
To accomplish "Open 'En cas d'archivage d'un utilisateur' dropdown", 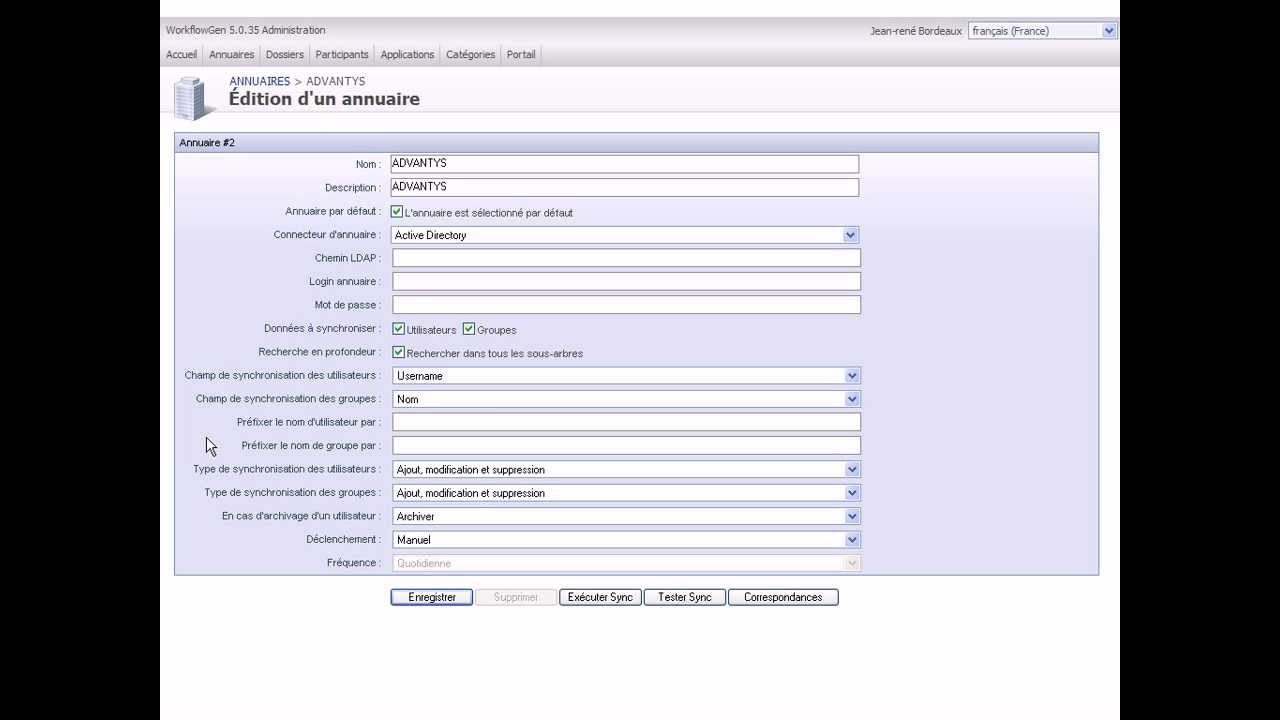I will pyautogui.click(x=626, y=516).
